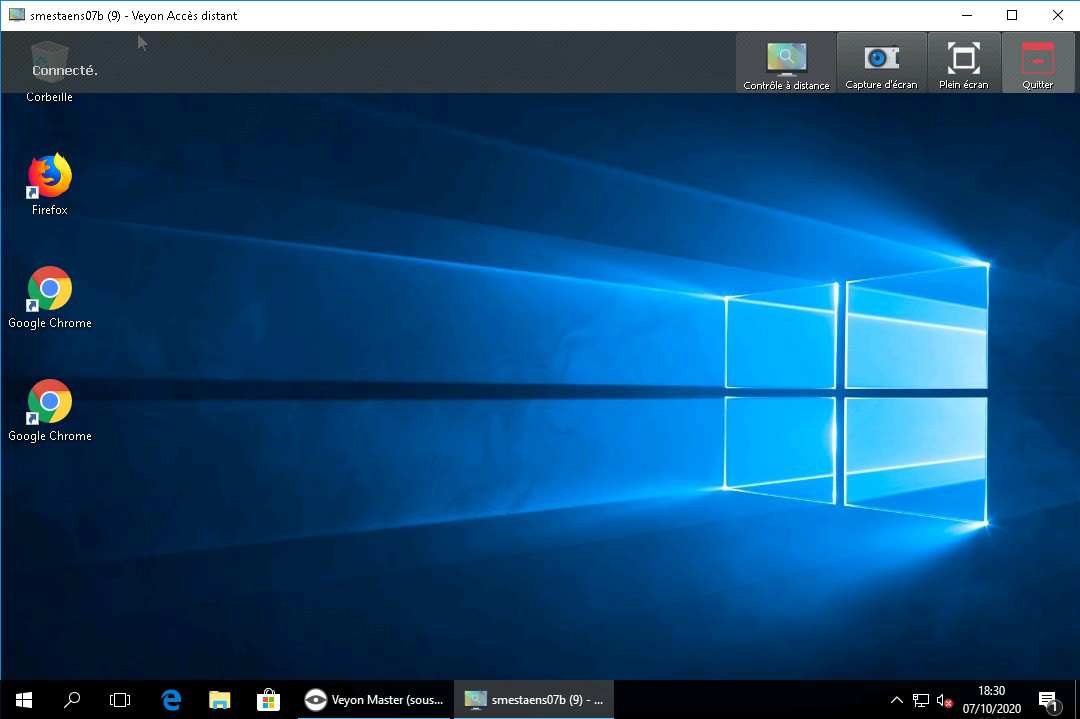
Task: Open the Windows Start menu
Action: (24, 700)
